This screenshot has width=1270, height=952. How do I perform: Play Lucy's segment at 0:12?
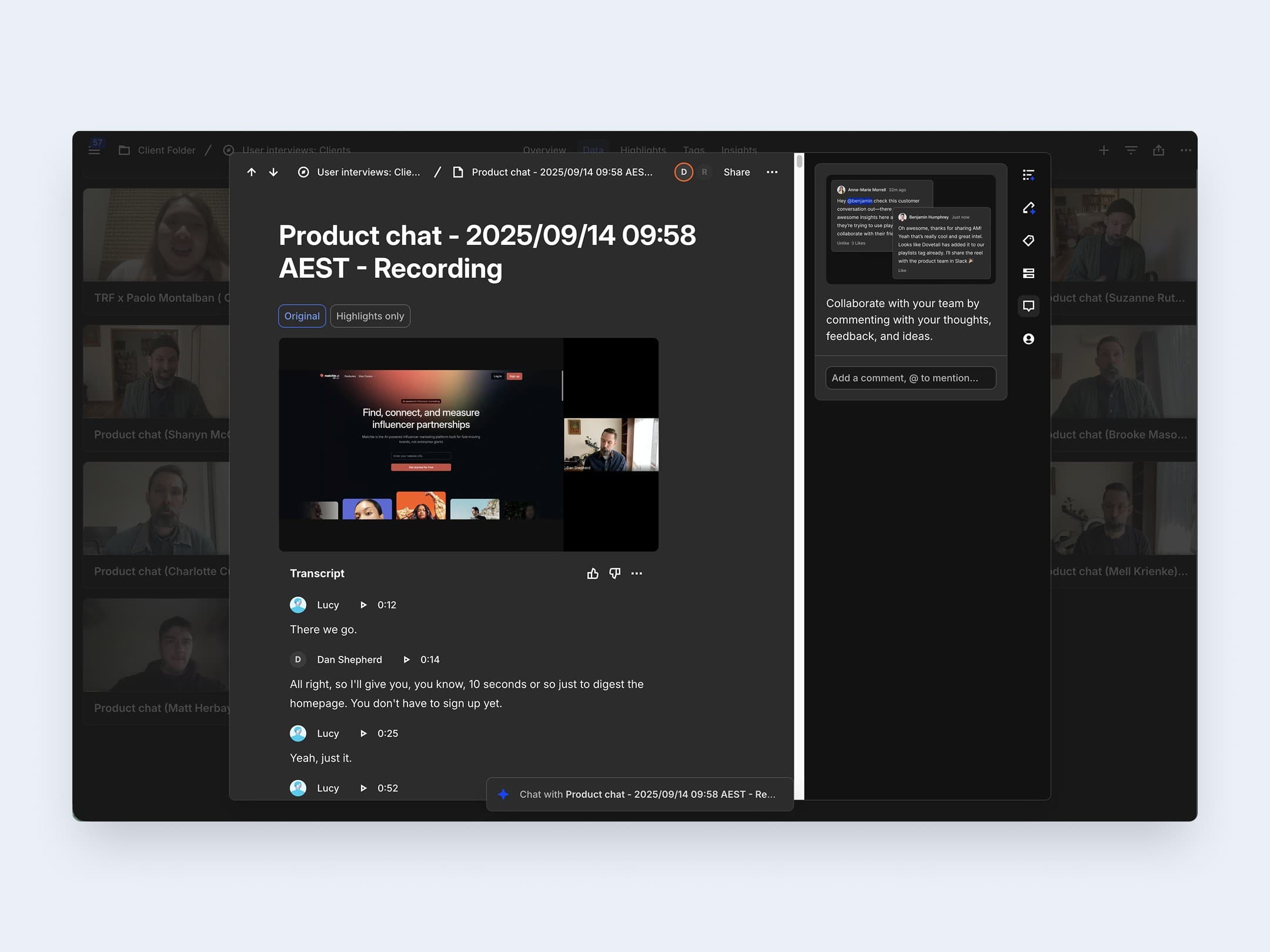[363, 605]
